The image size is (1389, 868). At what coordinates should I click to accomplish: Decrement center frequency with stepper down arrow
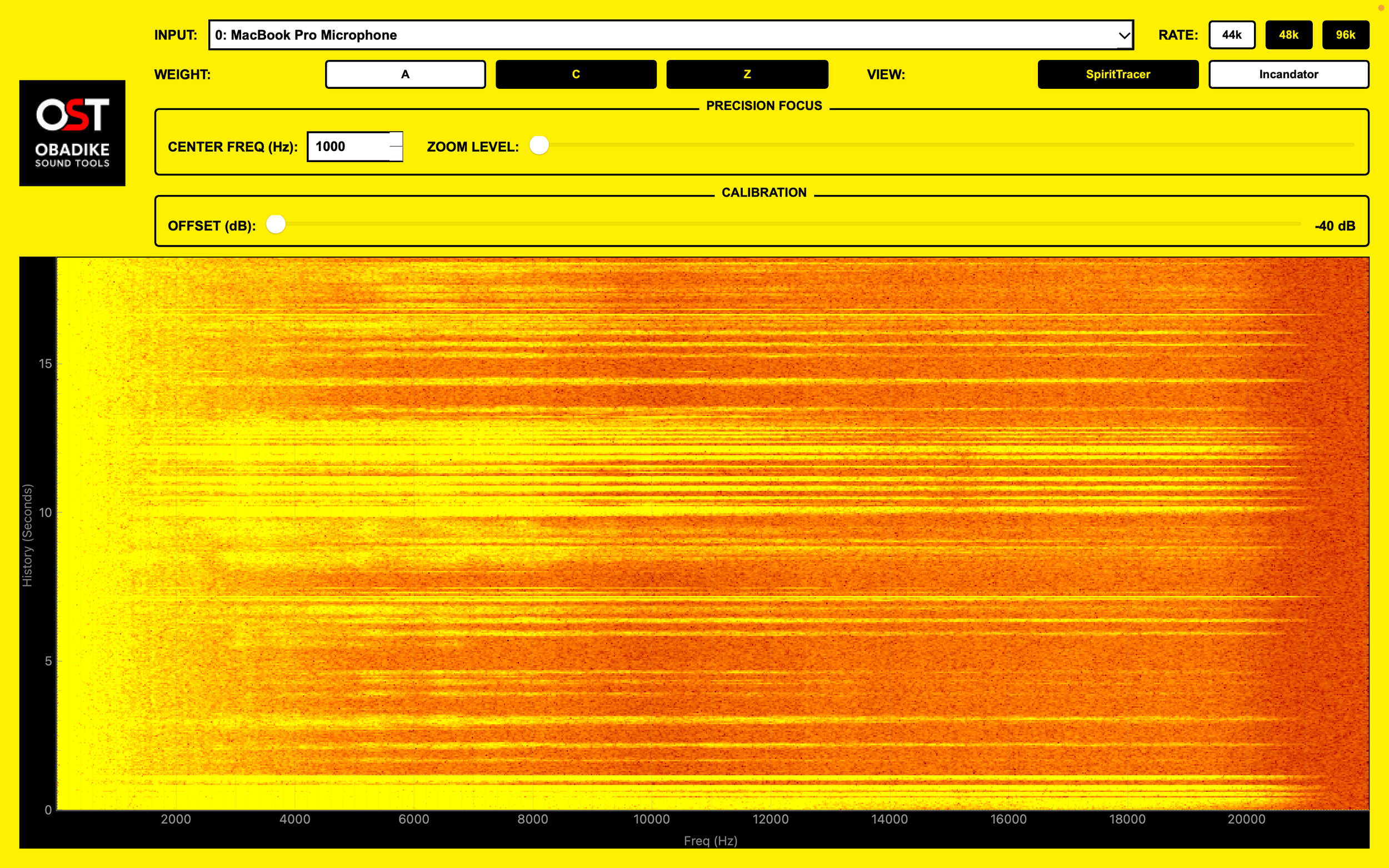396,154
